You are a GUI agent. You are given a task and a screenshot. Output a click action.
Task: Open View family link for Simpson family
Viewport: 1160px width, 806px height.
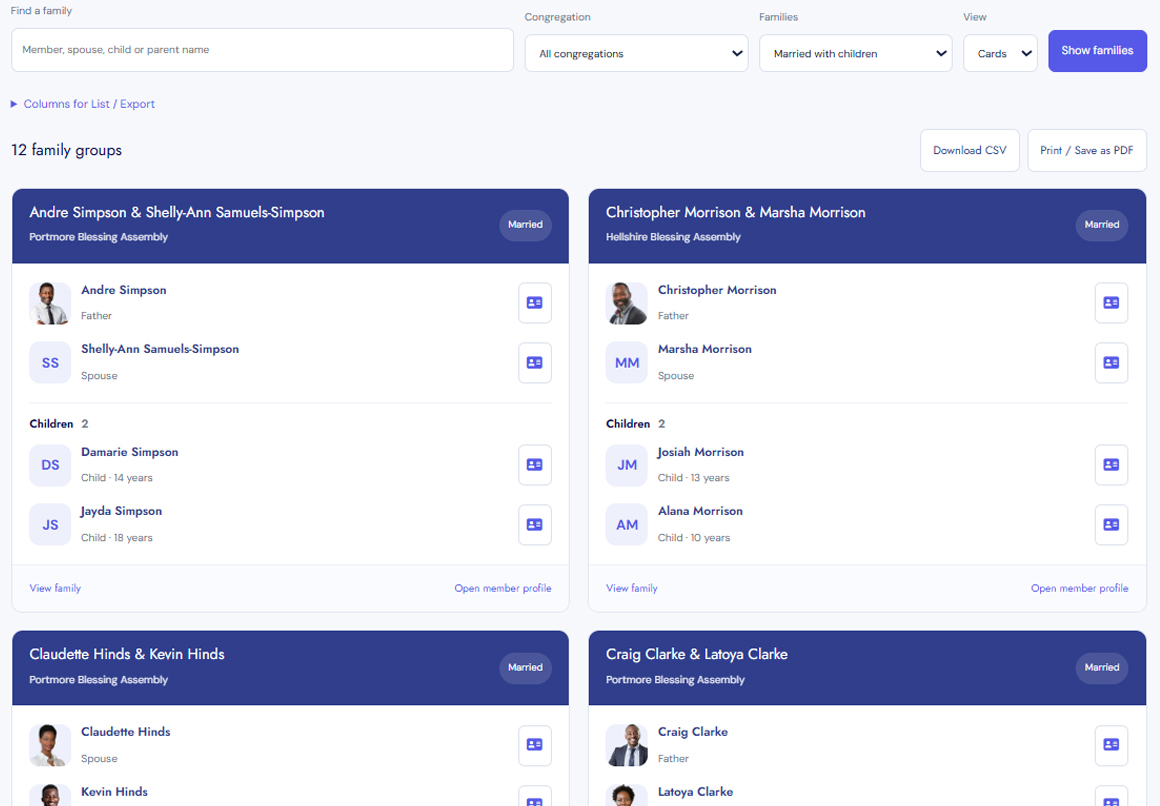click(x=55, y=588)
